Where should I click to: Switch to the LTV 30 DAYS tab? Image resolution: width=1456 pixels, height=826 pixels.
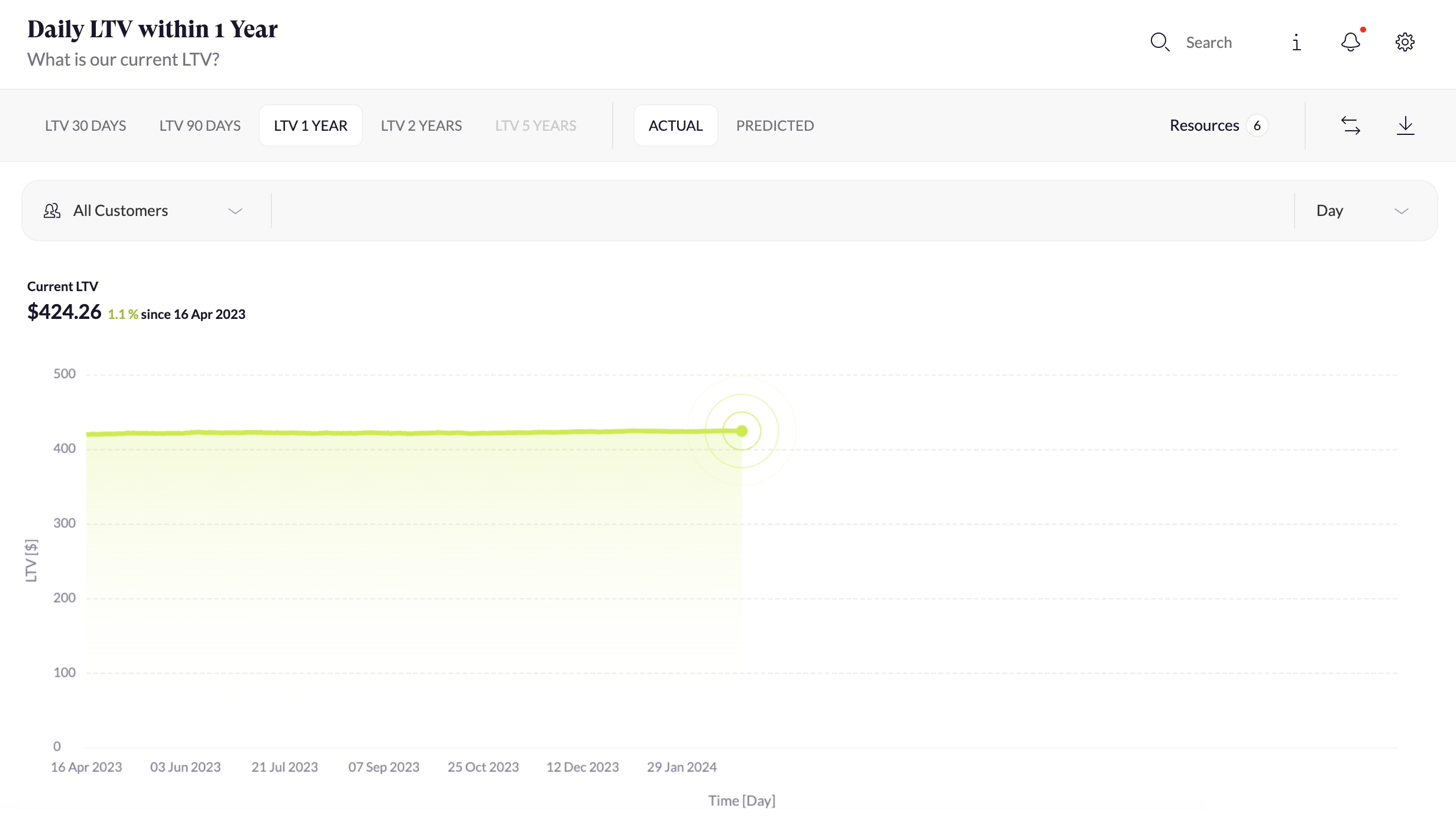(x=86, y=125)
